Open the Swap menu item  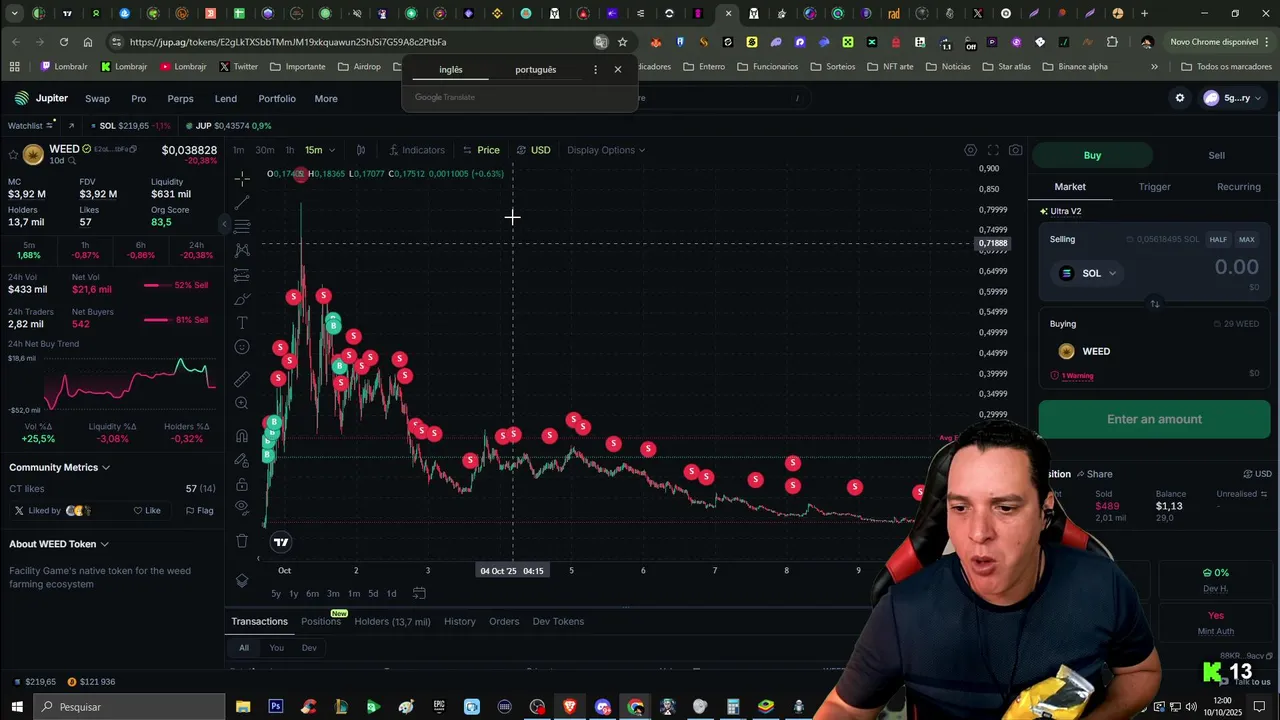coord(97,98)
